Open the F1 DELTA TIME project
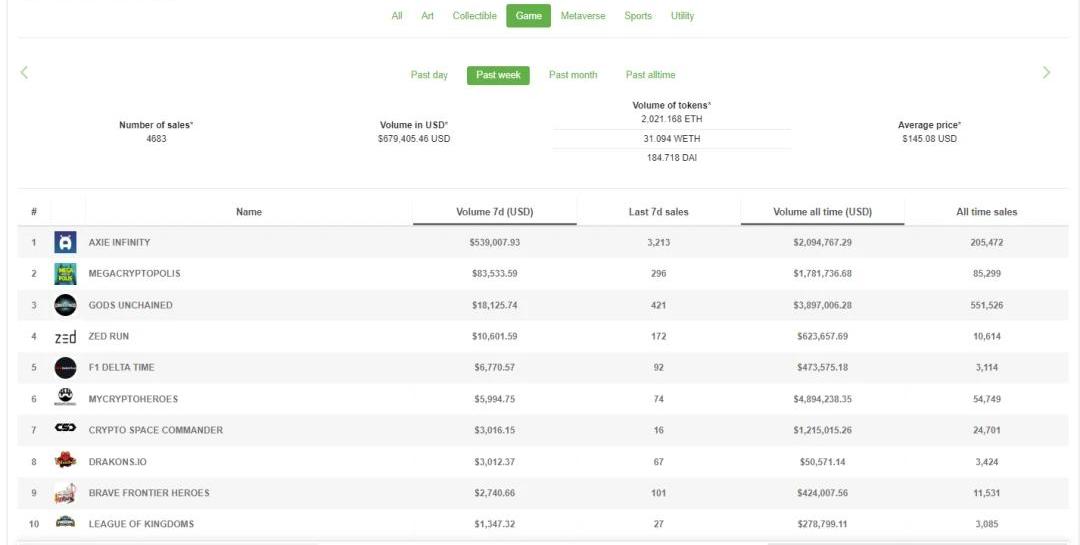Viewport: 1080px width, 545px height. click(121, 367)
